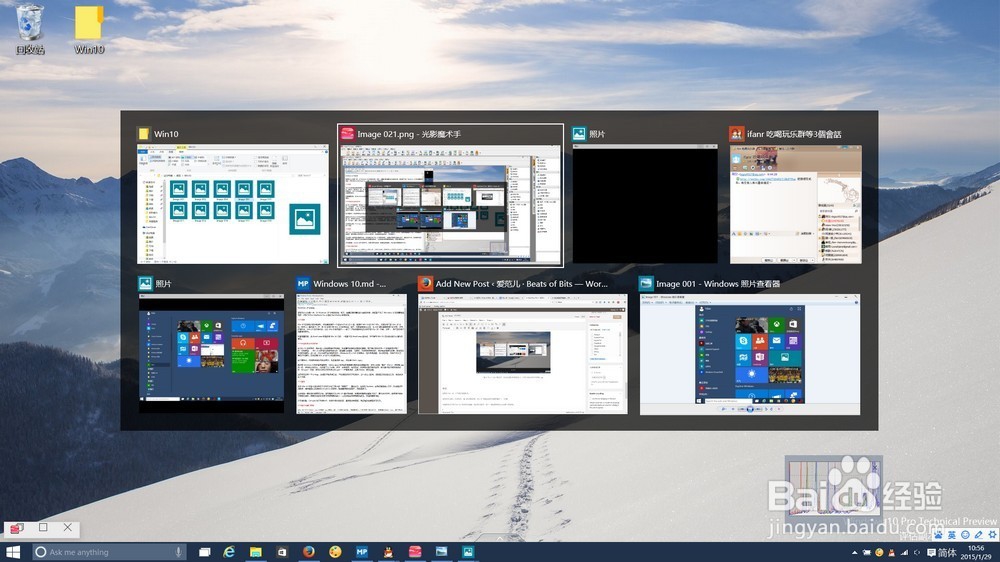Open the MP MarkdownPad taskbar icon

[362, 552]
